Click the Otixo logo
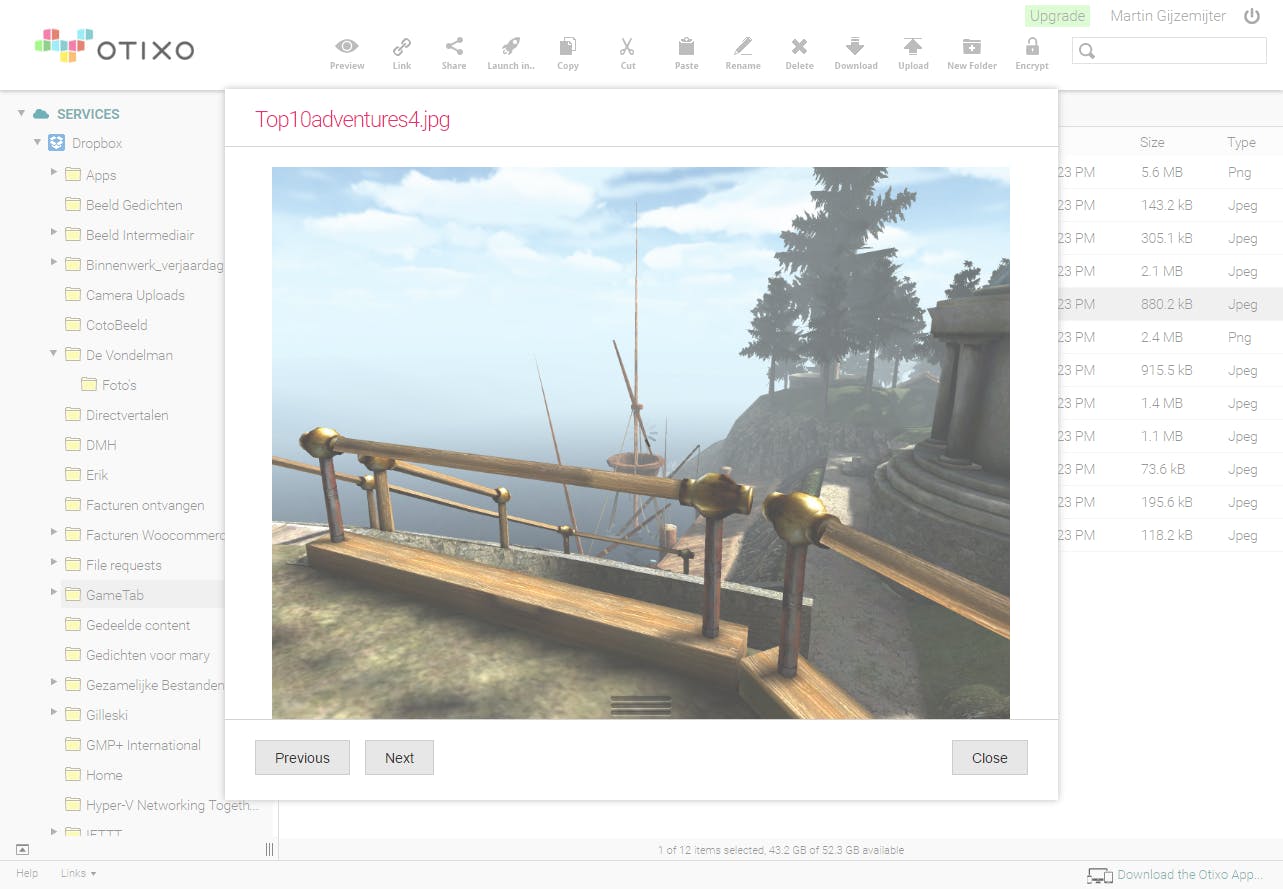Viewport: 1283px width, 889px height. (x=114, y=46)
